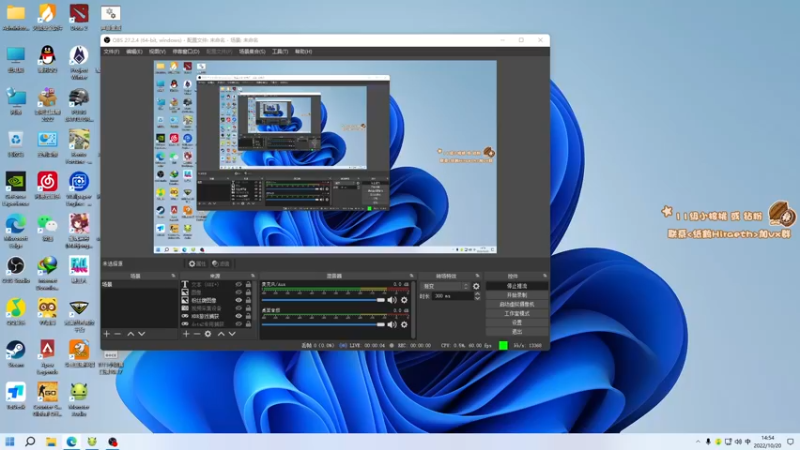Open the Help (H) menu
Viewport: 800px width, 450px height.
click(x=303, y=52)
